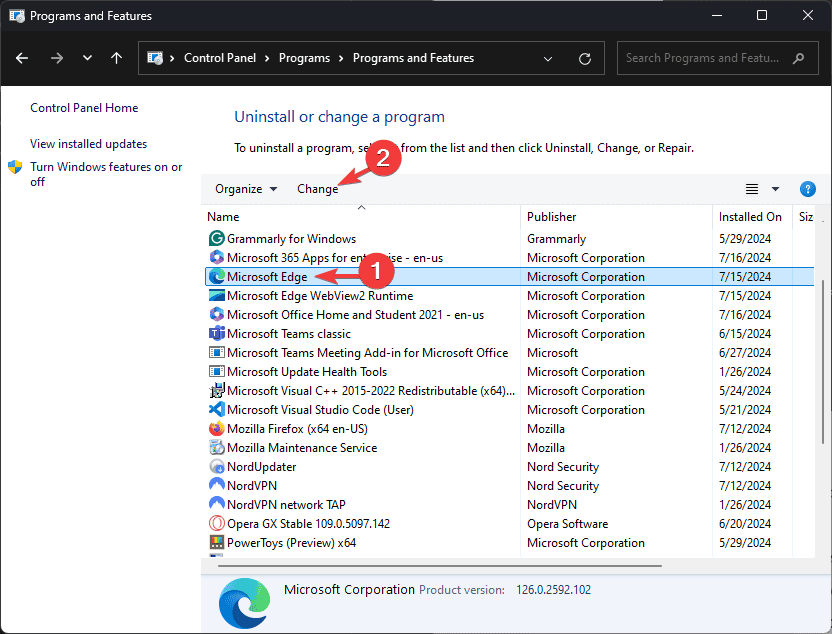Click the Grammarly publisher cell

(x=556, y=239)
